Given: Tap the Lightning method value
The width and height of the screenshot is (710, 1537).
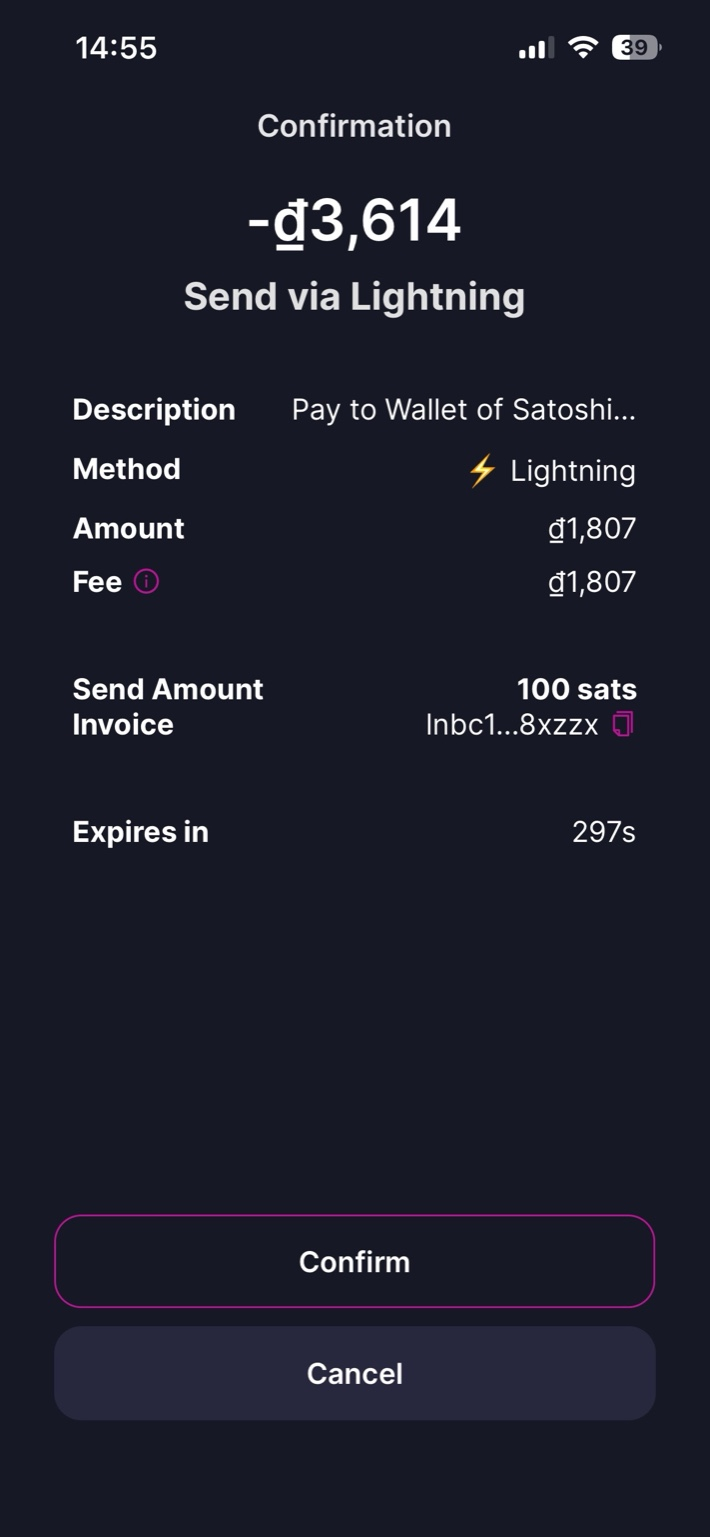Looking at the screenshot, I should [x=572, y=470].
